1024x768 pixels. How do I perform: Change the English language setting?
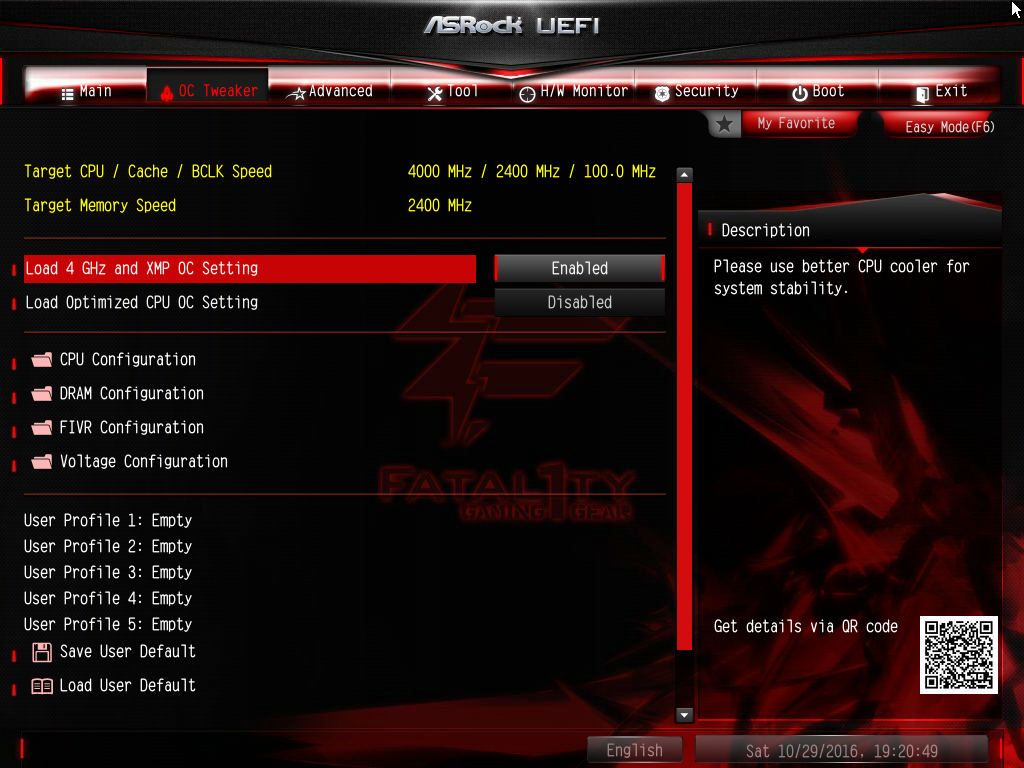point(634,750)
